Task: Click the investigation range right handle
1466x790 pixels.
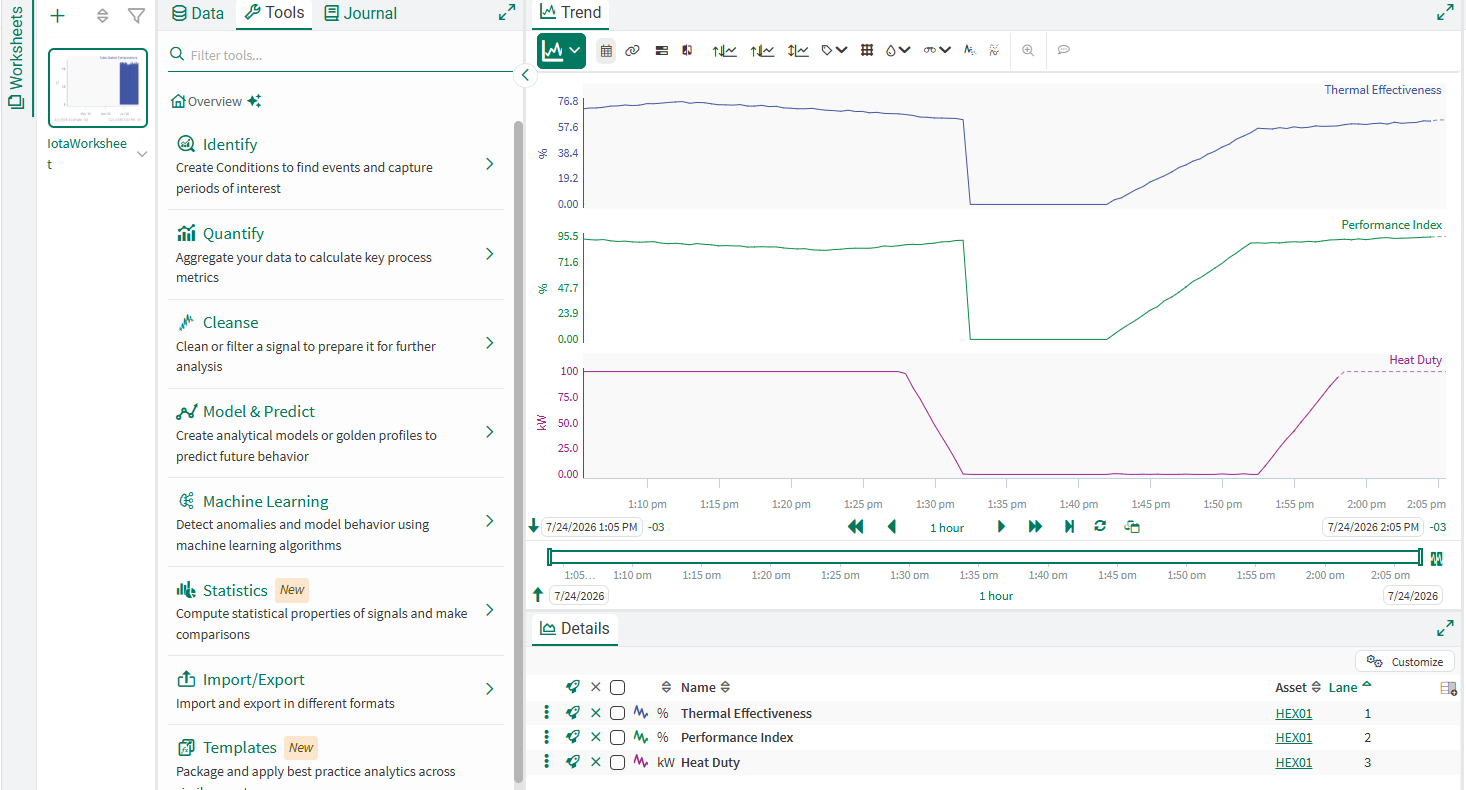Action: coord(1421,557)
